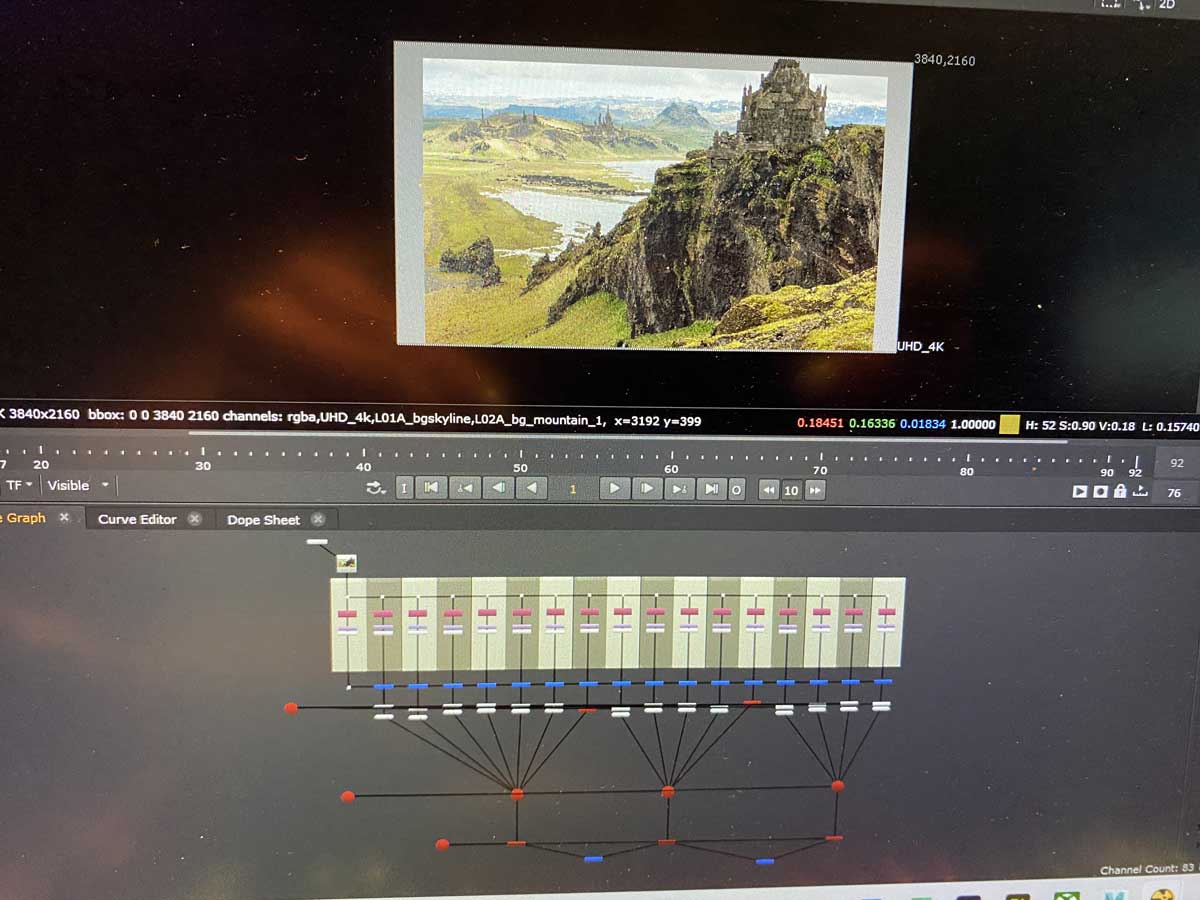Jump to the last frame
This screenshot has height=900, width=1200.
711,489
